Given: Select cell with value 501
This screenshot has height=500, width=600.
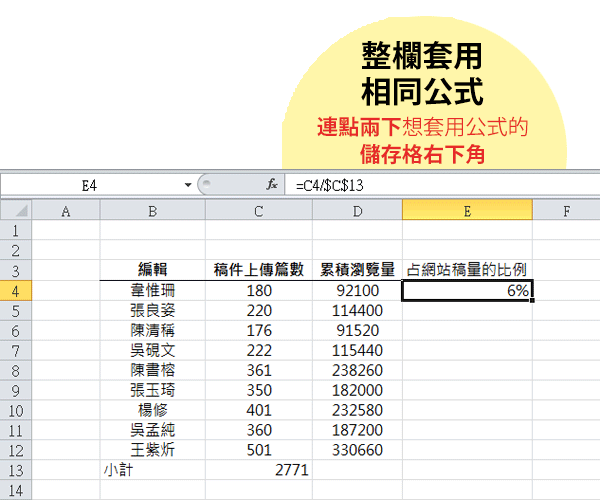Looking at the screenshot, I should tap(259, 450).
